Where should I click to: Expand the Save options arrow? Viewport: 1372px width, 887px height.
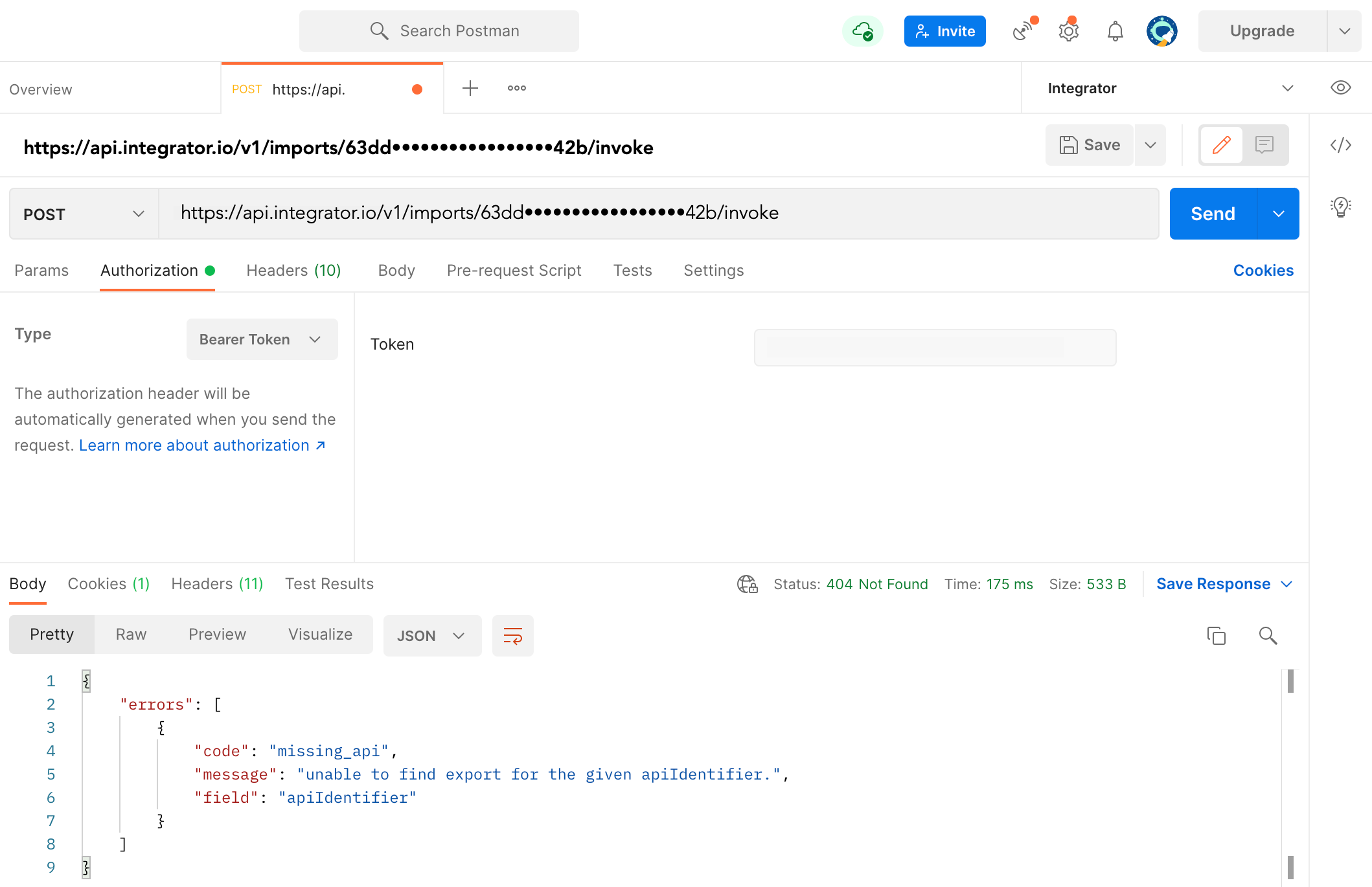tap(1150, 145)
